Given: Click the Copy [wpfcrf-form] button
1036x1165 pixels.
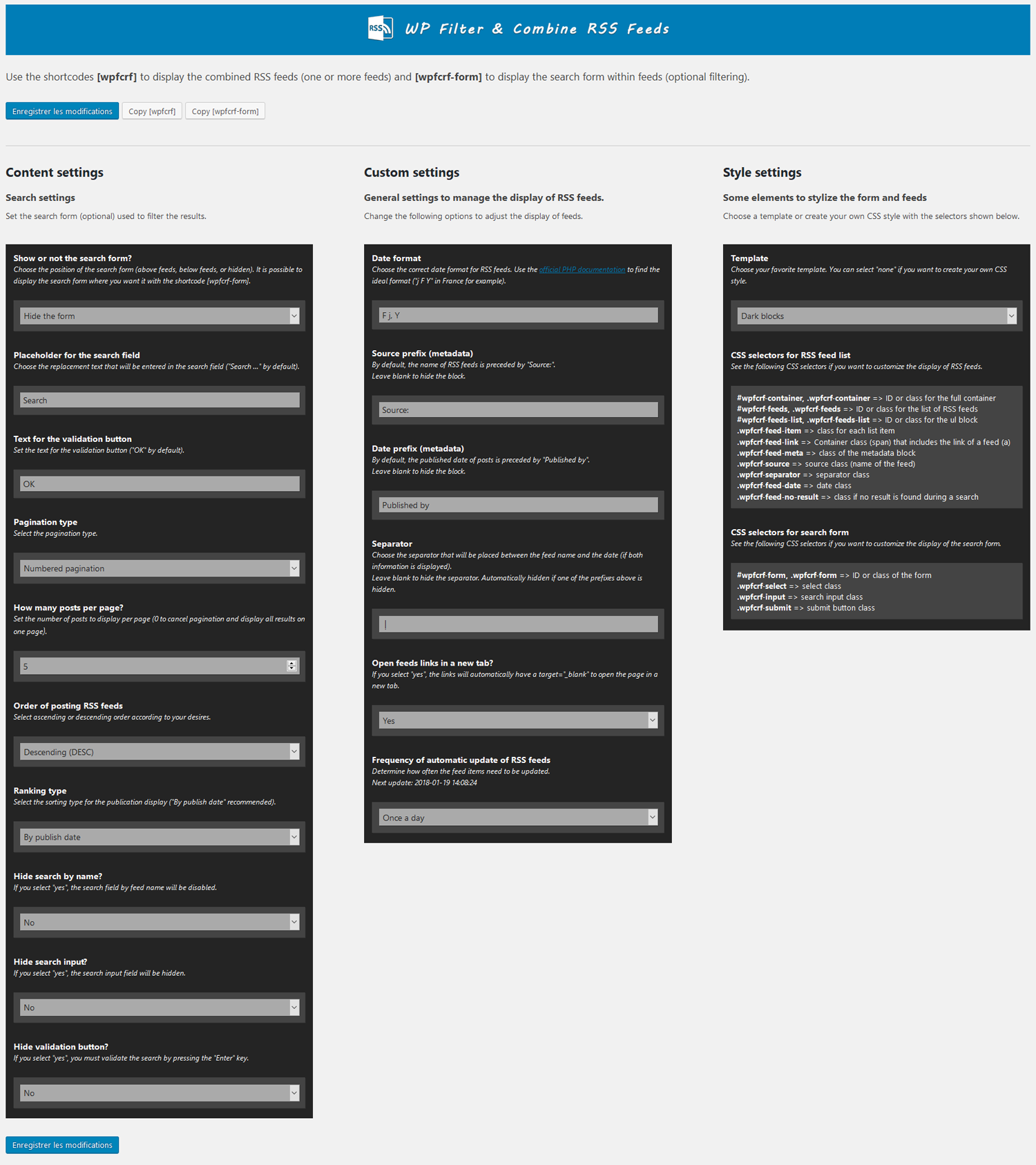Looking at the screenshot, I should (225, 111).
